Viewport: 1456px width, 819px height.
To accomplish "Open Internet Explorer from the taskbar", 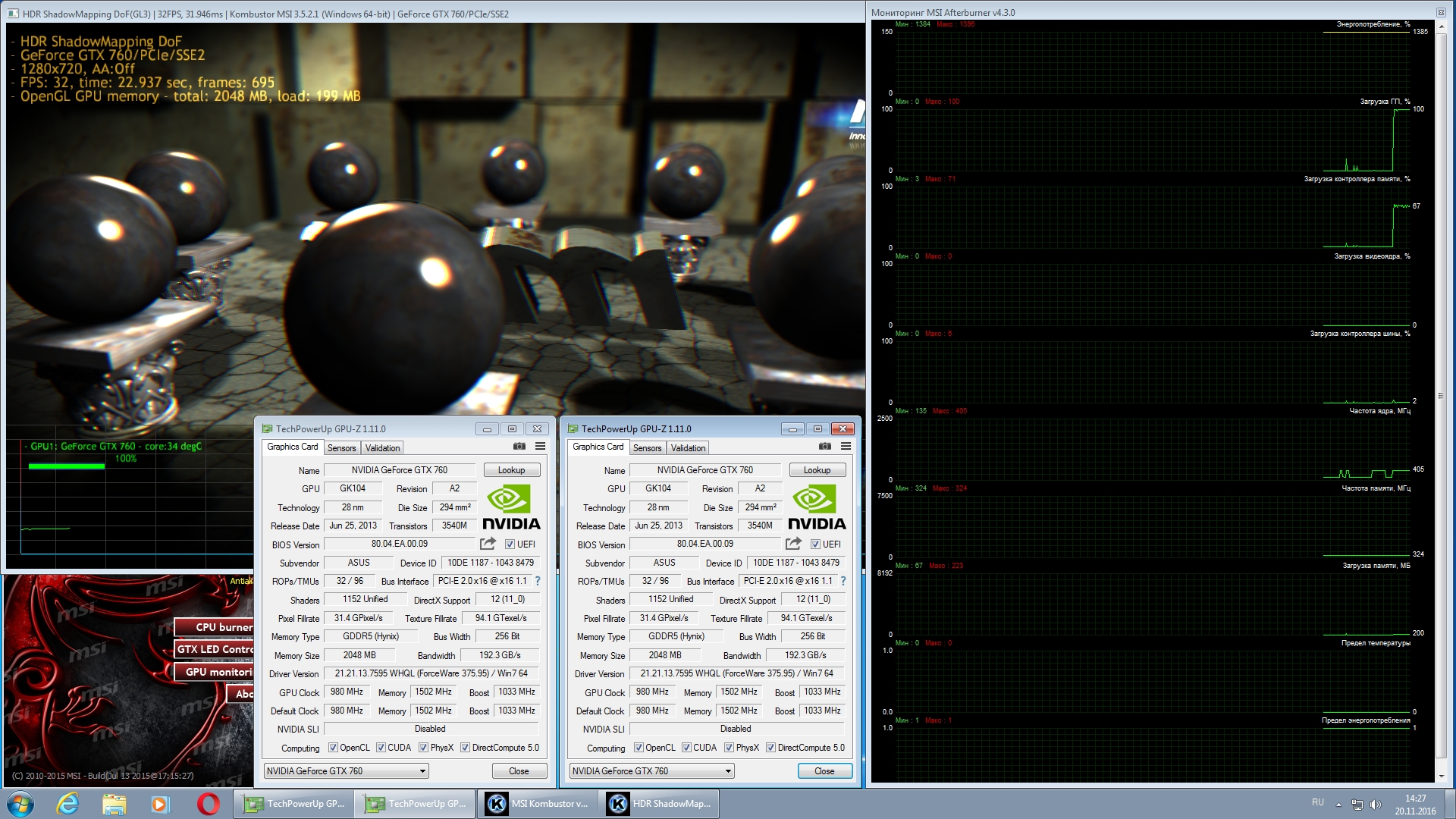I will (x=67, y=804).
